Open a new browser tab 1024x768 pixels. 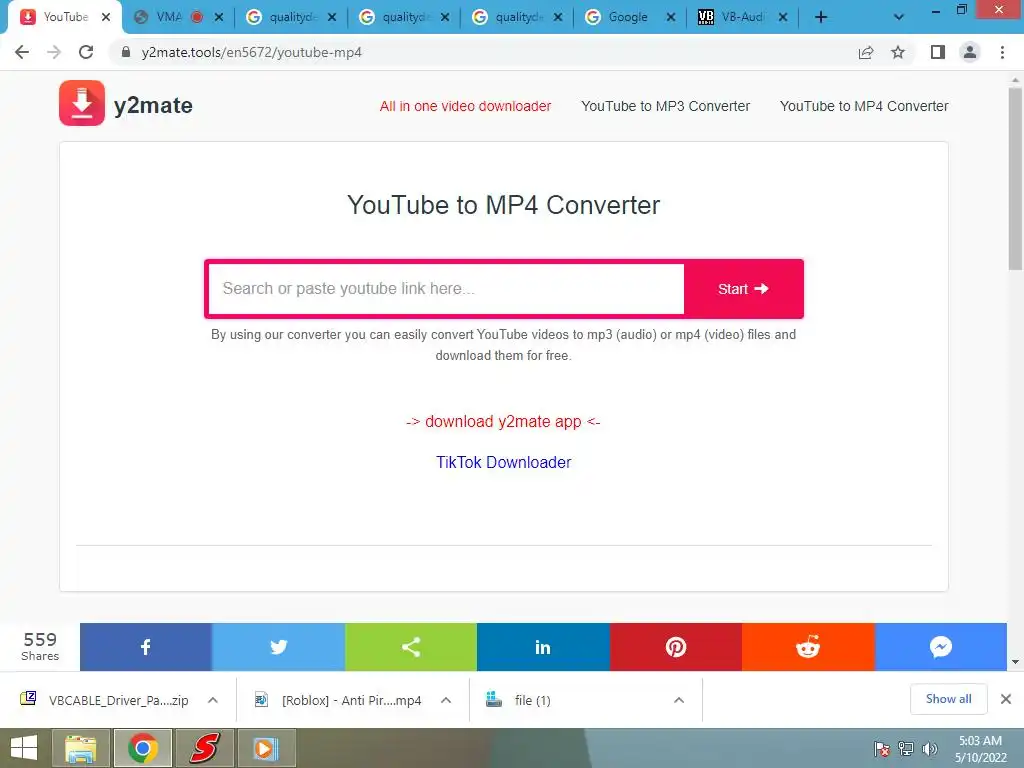(821, 18)
